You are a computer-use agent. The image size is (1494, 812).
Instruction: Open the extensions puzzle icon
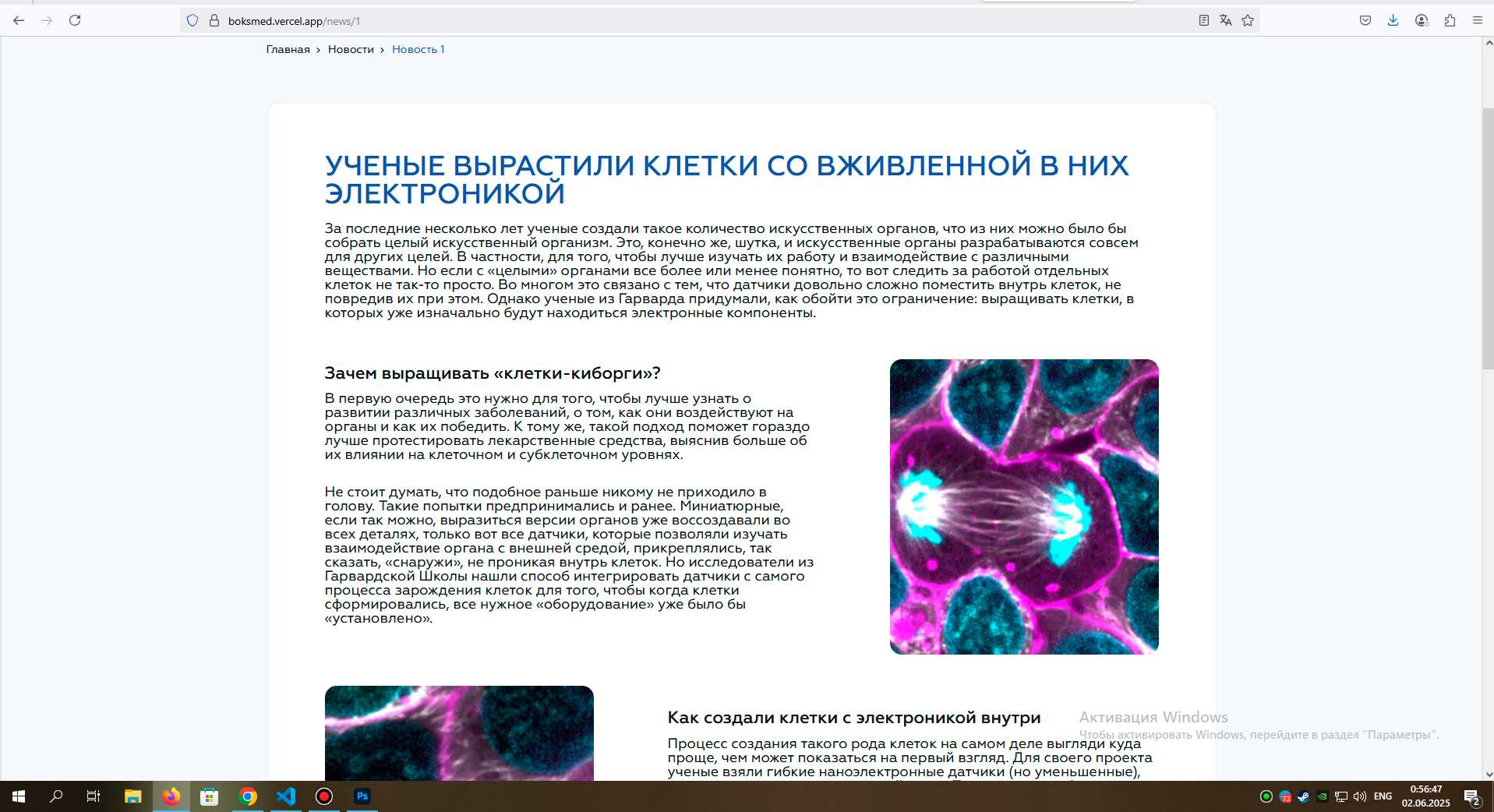1450,20
